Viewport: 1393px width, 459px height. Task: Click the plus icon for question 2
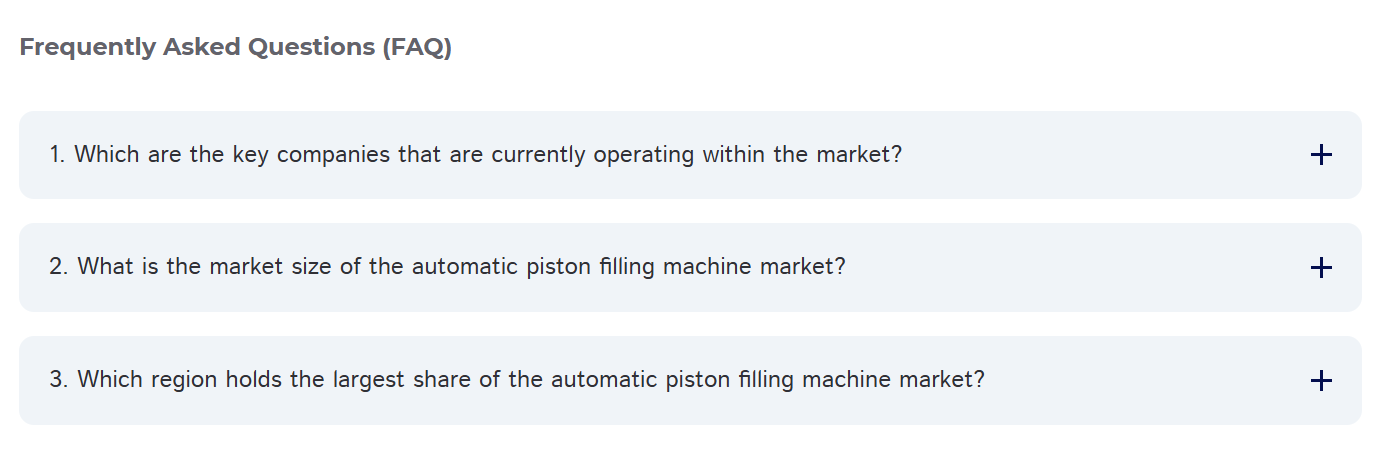(1320, 268)
